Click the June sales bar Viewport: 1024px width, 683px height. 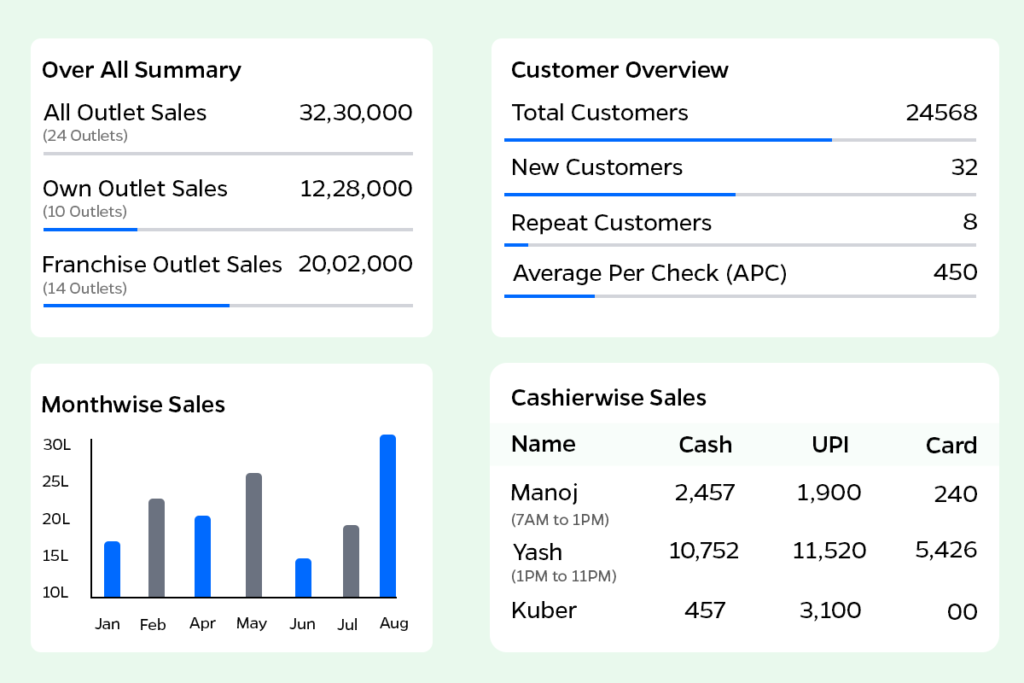303,577
